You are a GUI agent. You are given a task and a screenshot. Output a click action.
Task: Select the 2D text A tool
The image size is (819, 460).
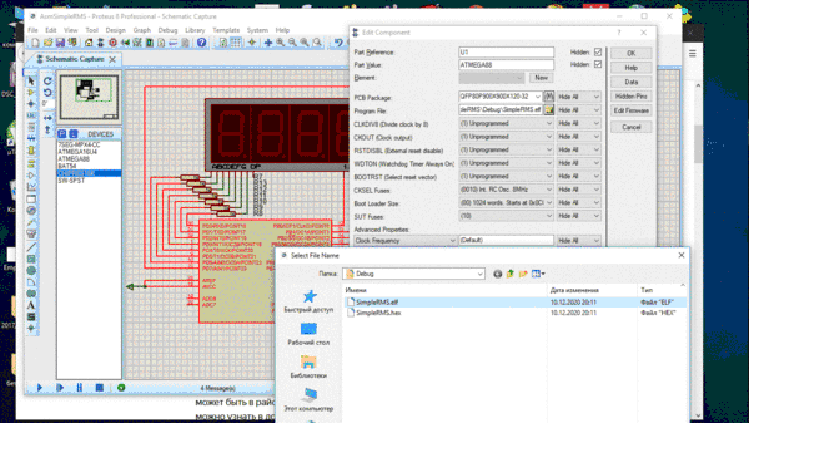click(31, 305)
